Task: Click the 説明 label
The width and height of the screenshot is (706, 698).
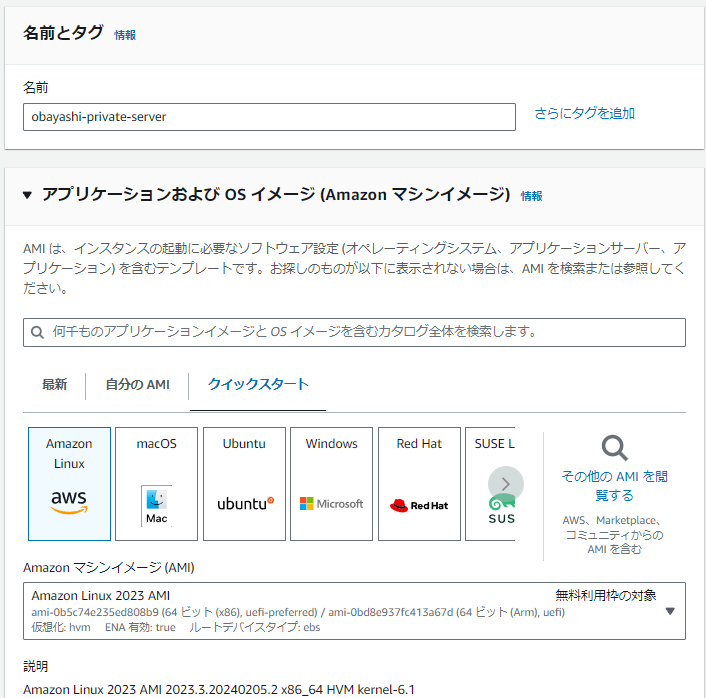Action: click(36, 666)
